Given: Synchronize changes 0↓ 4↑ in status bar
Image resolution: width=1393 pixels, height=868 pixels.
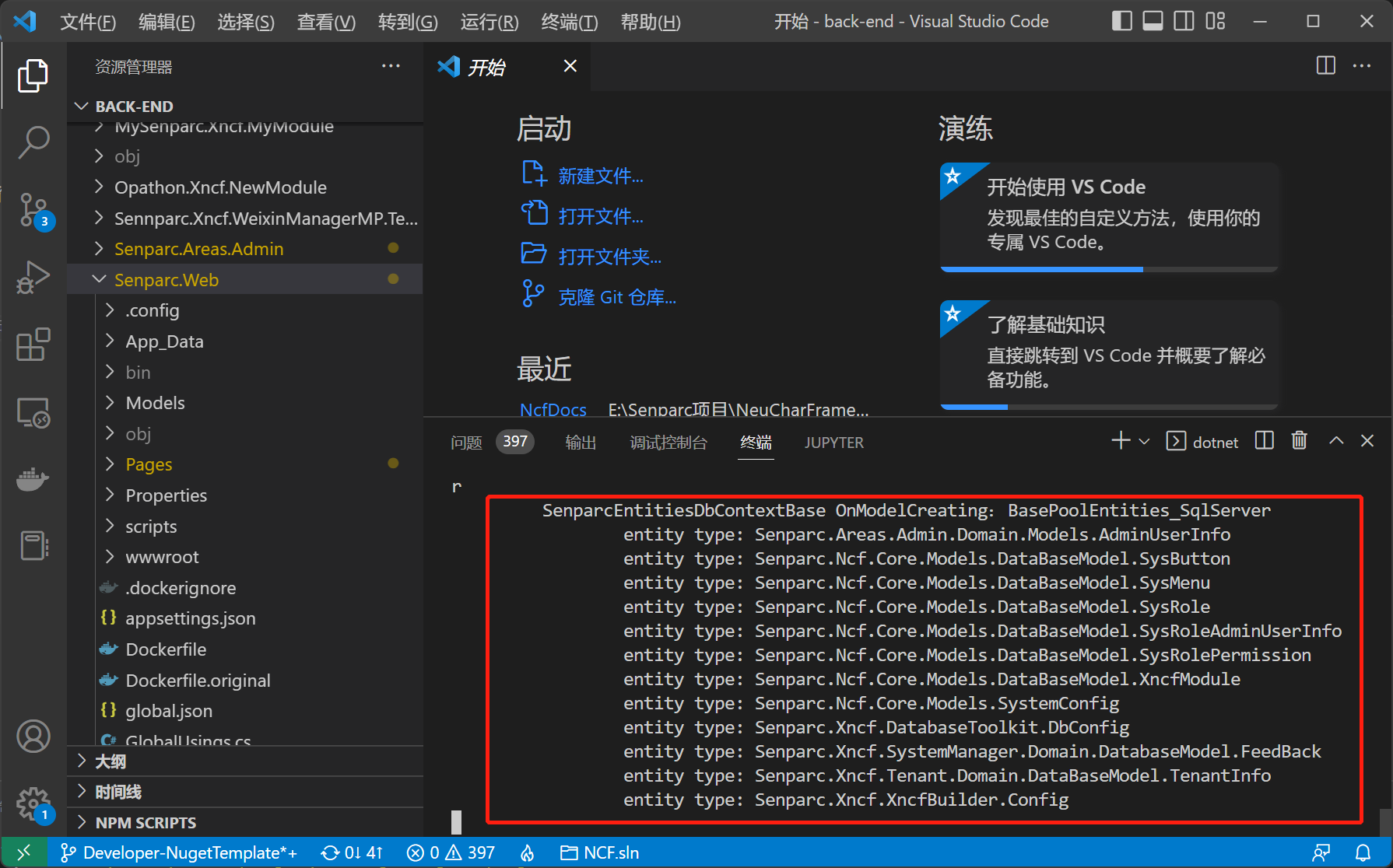Looking at the screenshot, I should [x=352, y=852].
